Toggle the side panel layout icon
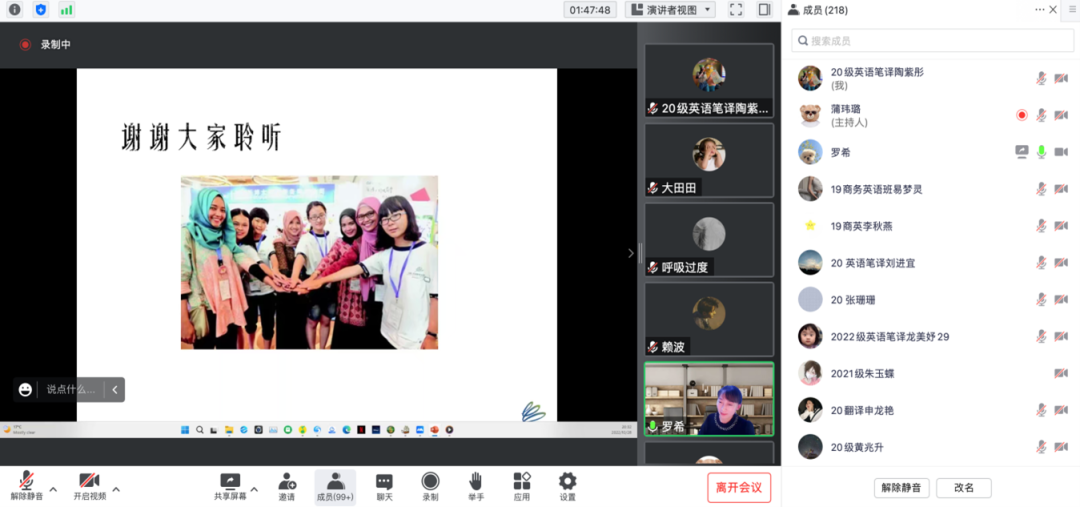This screenshot has width=1080, height=507. point(764,10)
